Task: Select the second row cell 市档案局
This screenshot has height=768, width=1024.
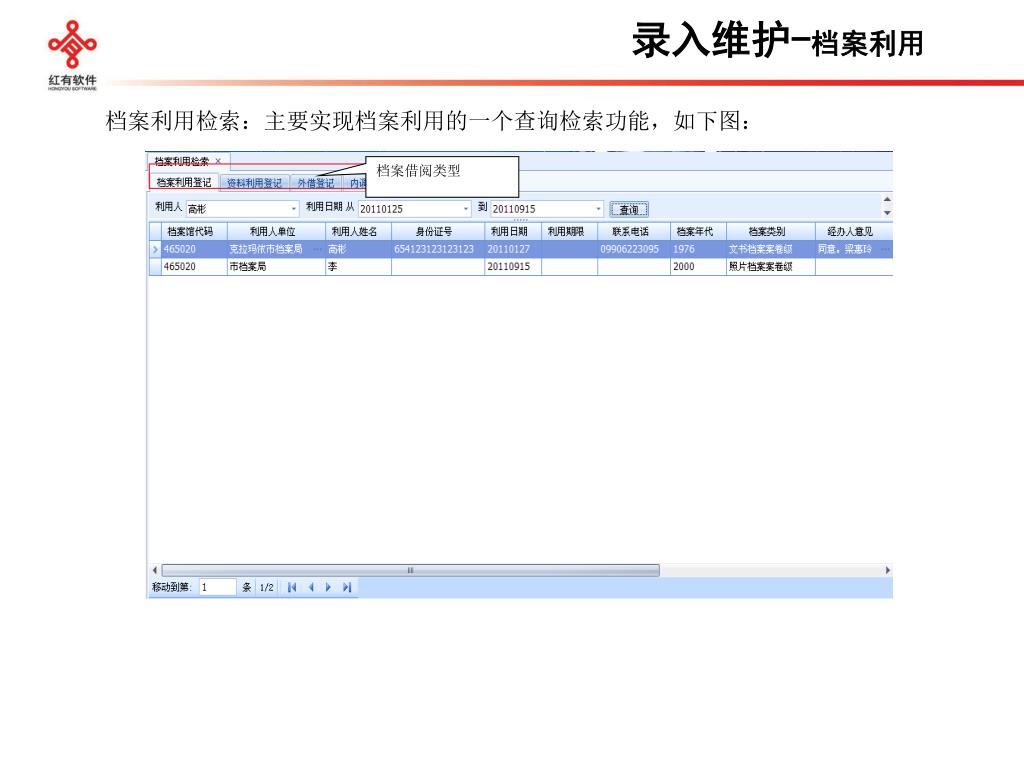Action: 276,266
